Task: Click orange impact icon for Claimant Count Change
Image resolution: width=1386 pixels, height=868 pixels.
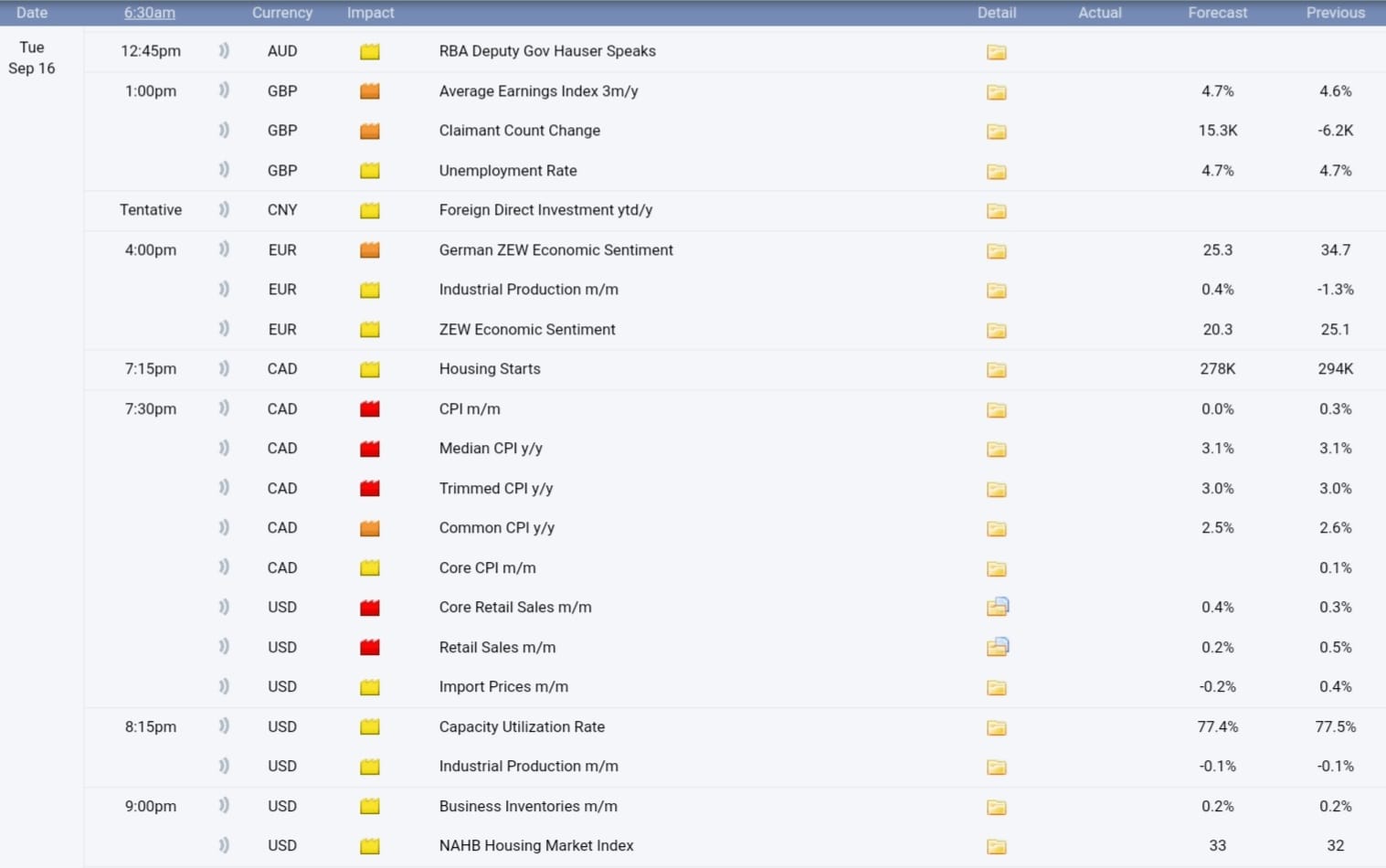Action: point(369,132)
